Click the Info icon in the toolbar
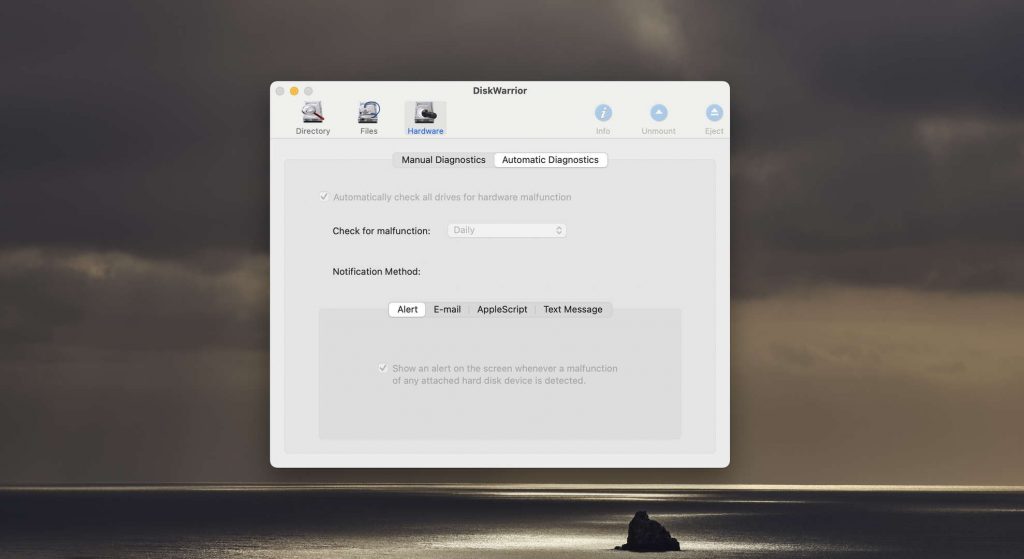1024x559 pixels. [603, 117]
